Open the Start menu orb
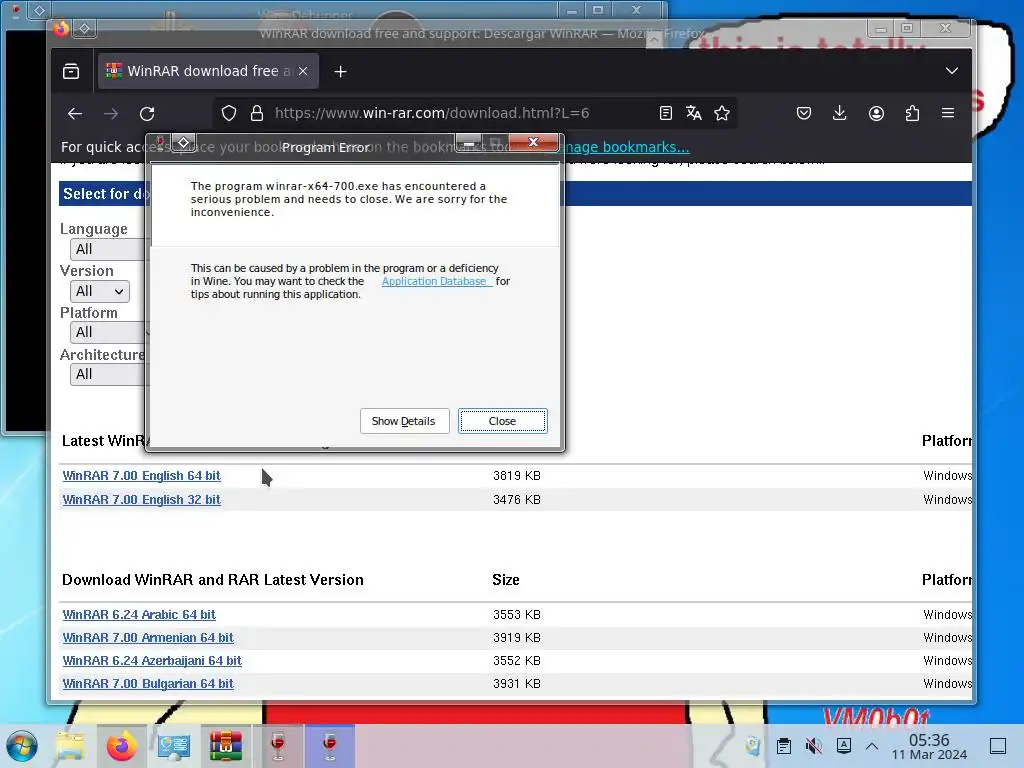 tap(22, 746)
